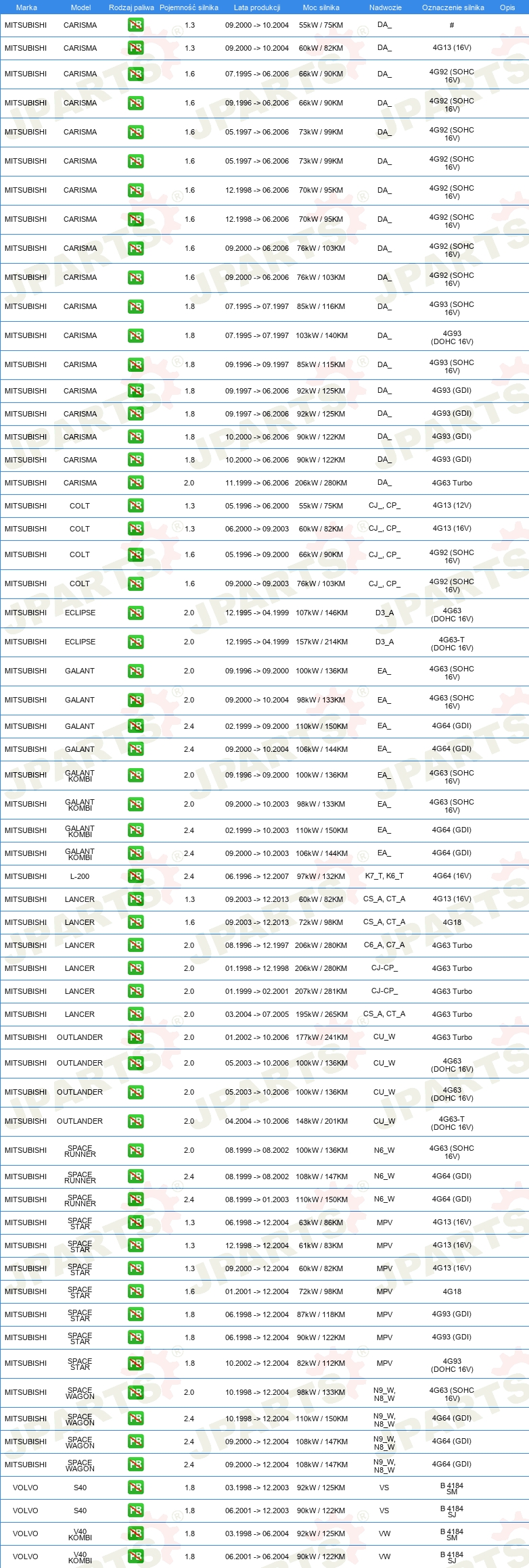Image resolution: width=529 pixels, height=1568 pixels.
Task: Click fuel icon in L-200 row
Action: tap(135, 876)
